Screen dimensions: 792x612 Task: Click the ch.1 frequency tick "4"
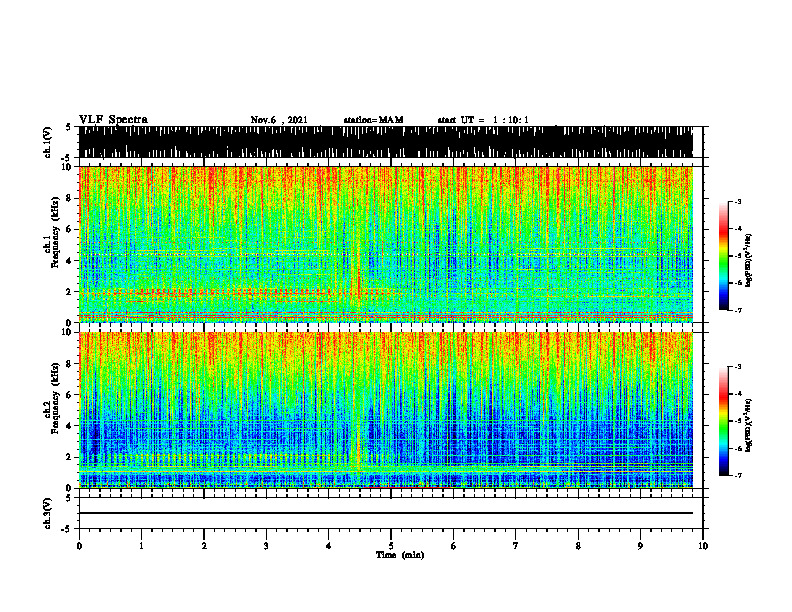(71, 261)
